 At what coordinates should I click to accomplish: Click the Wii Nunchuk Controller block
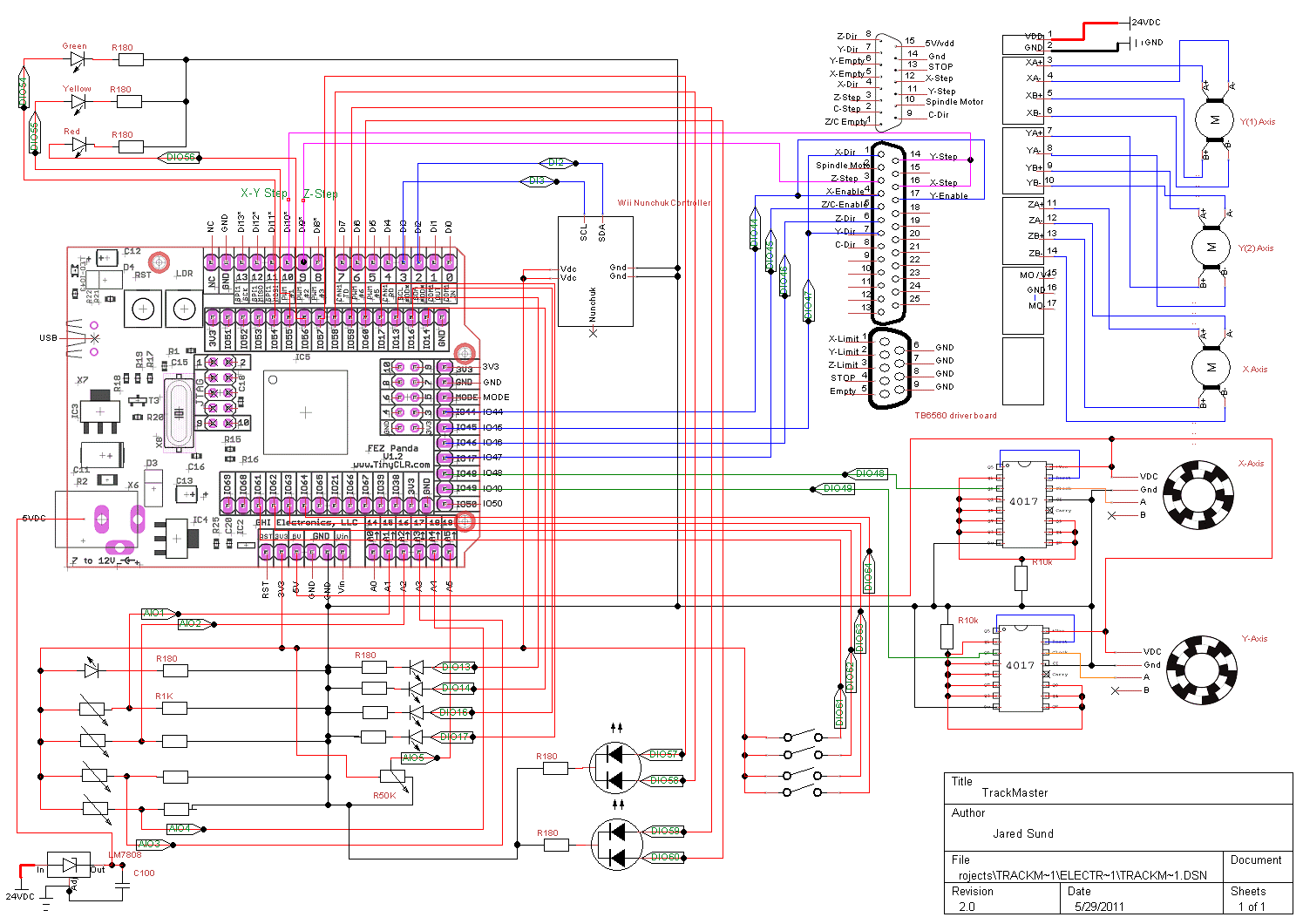coord(595,271)
